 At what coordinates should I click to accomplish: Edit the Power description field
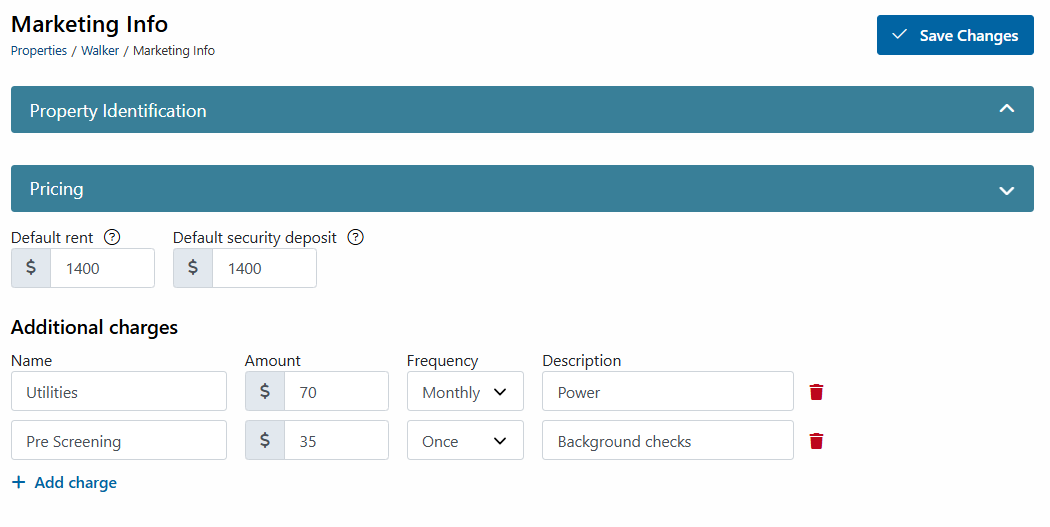click(668, 392)
